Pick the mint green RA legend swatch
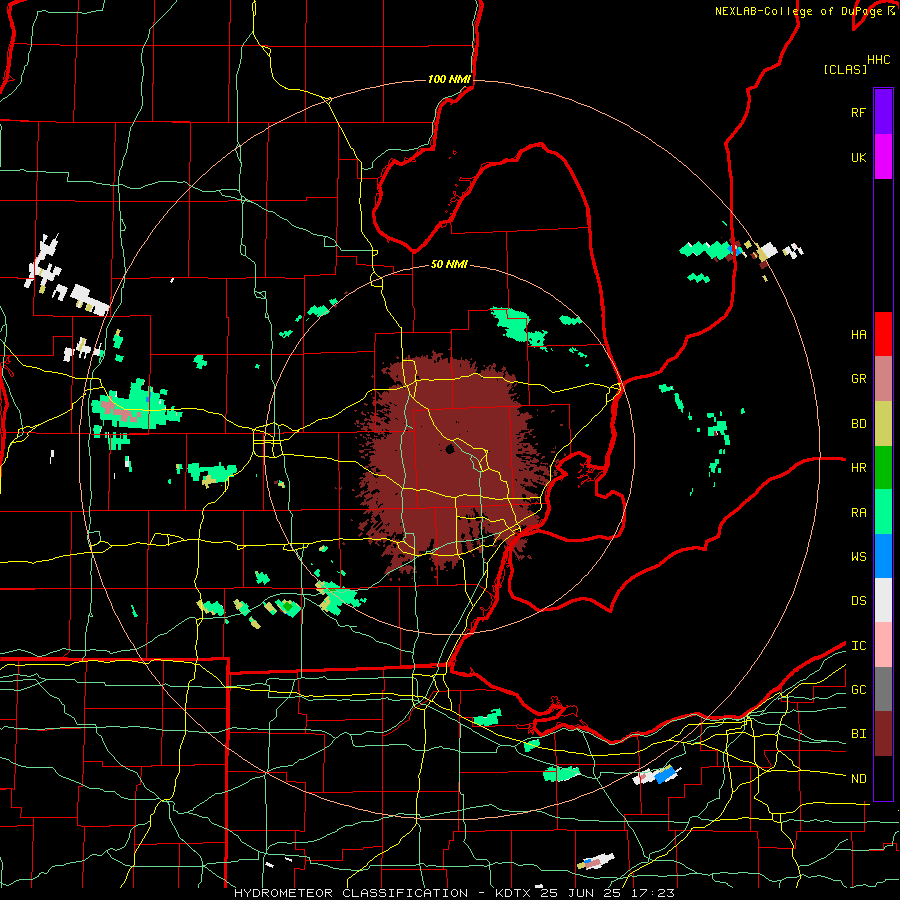 pyautogui.click(x=883, y=512)
